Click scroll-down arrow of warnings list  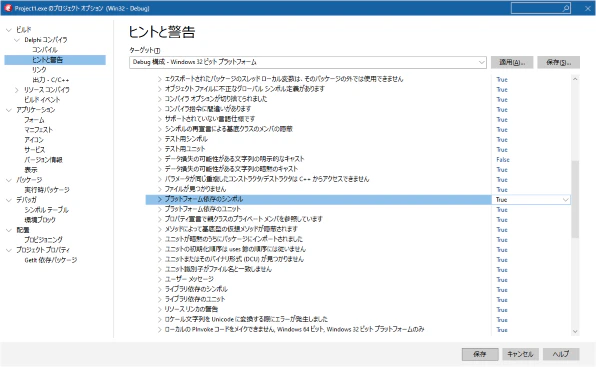pos(575,331)
